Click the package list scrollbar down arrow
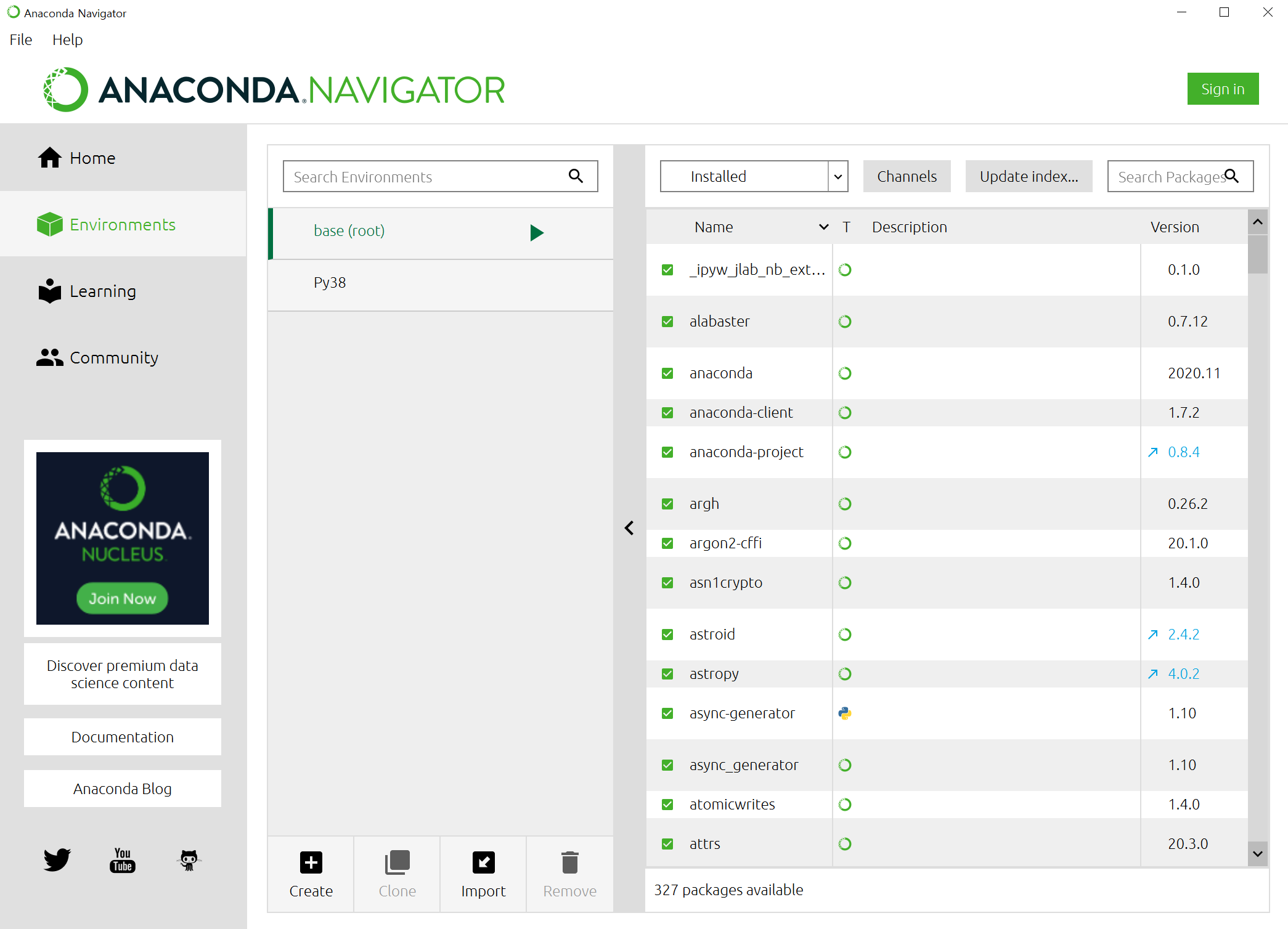Screen dimensions: 1288x929 click(1258, 854)
